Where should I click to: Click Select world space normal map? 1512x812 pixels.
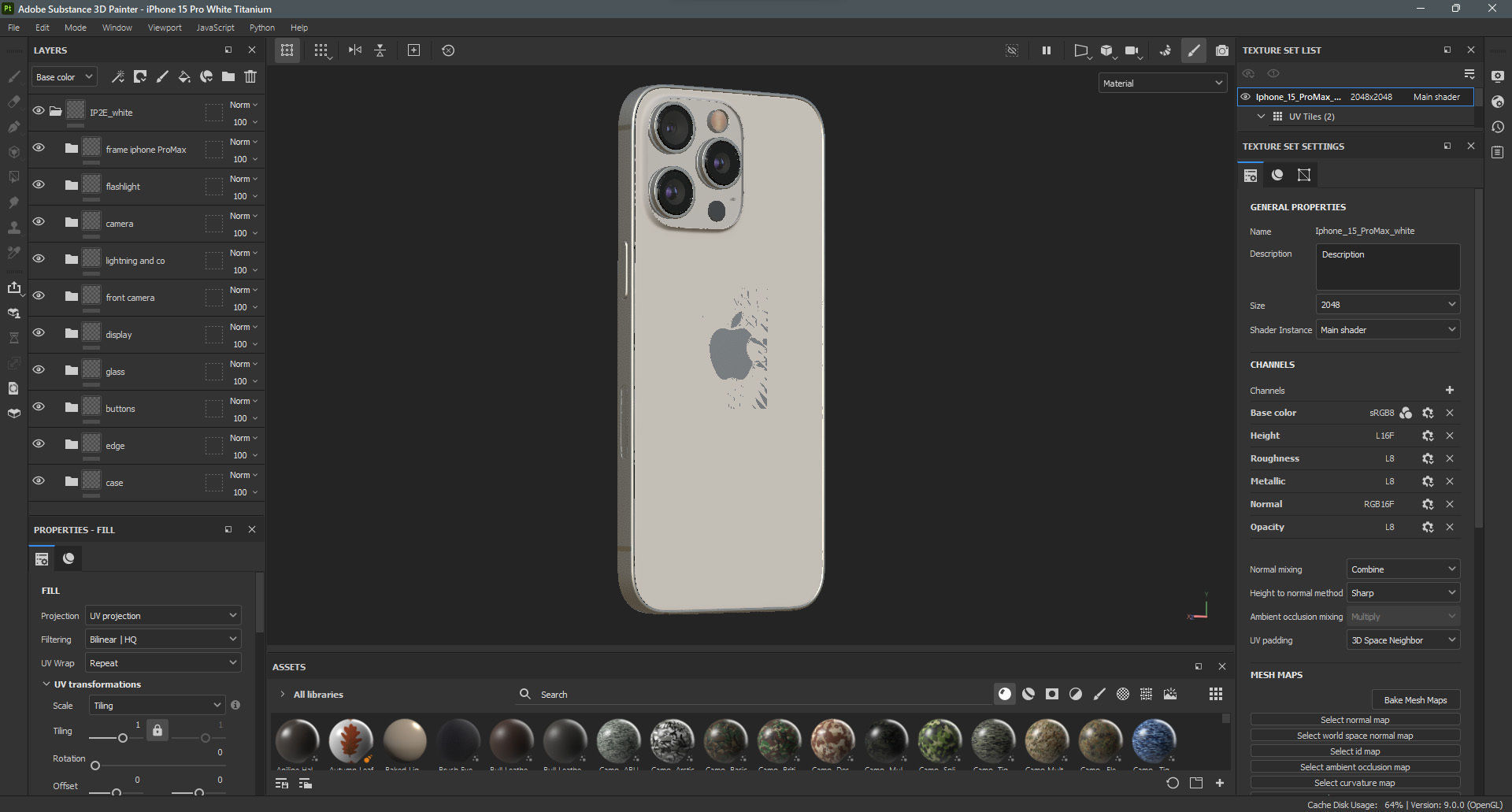(x=1354, y=735)
